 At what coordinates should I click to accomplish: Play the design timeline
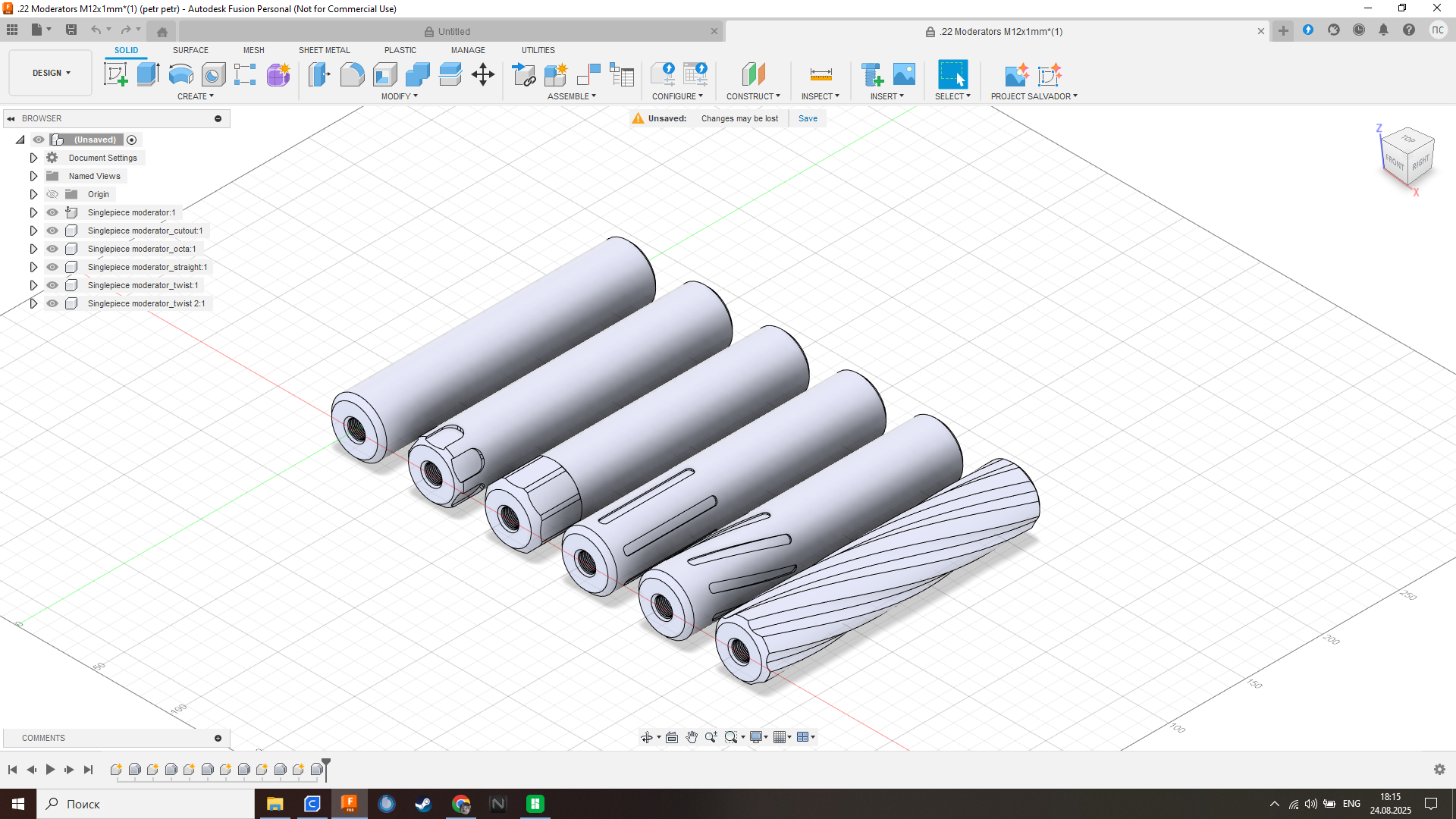point(50,770)
